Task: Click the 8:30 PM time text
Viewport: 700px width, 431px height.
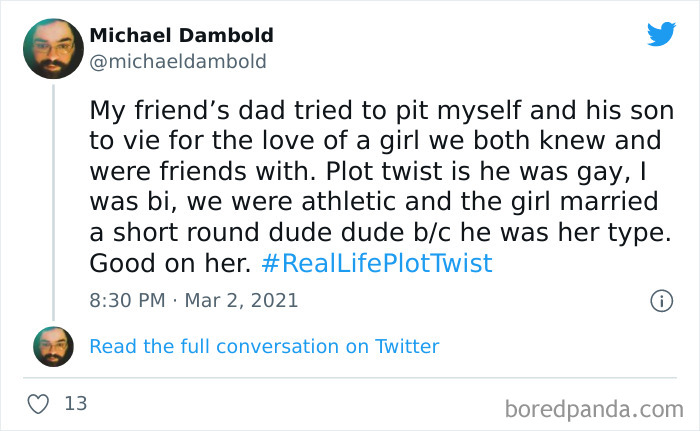Action: pyautogui.click(x=128, y=300)
